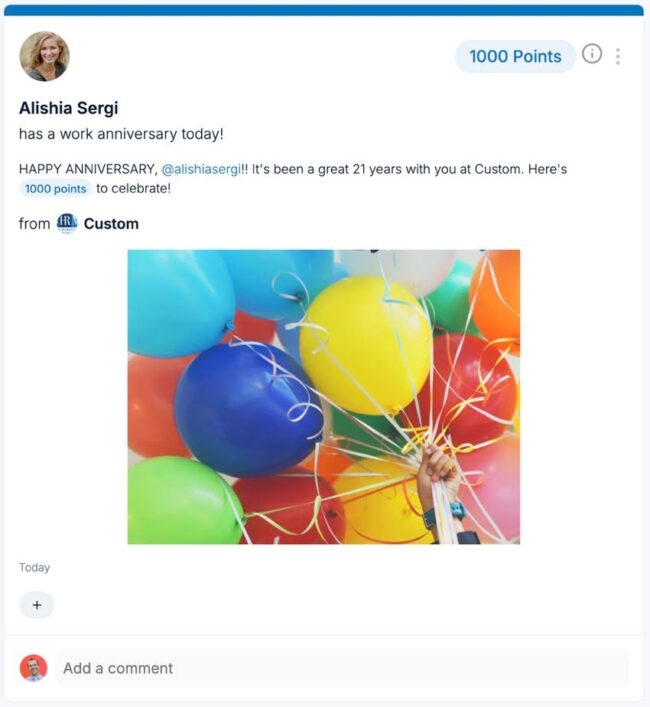650x707 pixels.
Task: Click the blue bar atop the post card
Action: tap(324, 10)
